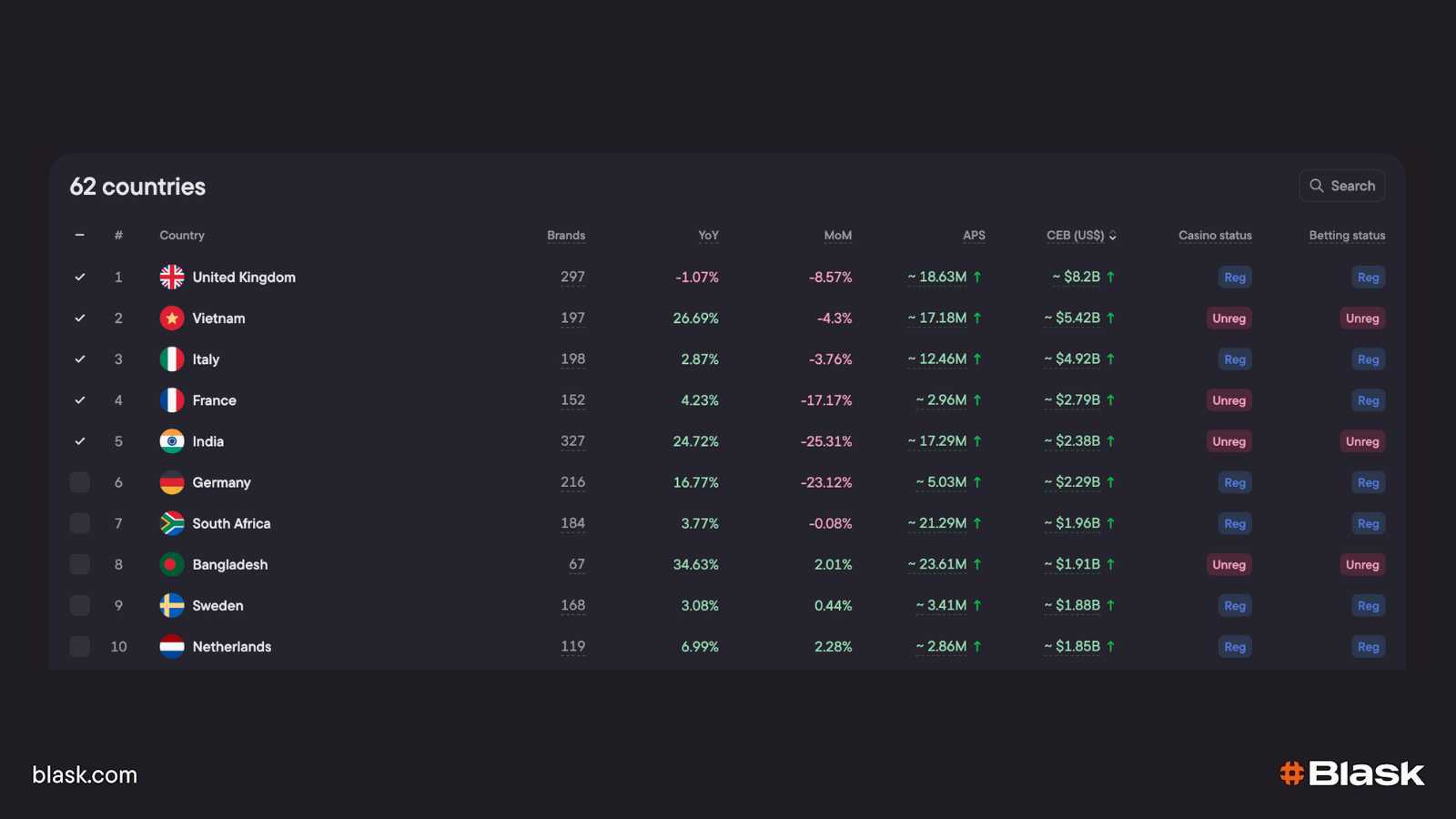
Task: Click inside the Search field
Action: pos(1352,186)
